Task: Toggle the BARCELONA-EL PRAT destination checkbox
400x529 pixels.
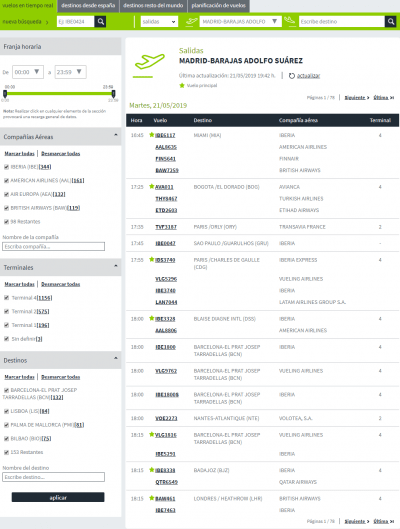Action: pos(6,390)
